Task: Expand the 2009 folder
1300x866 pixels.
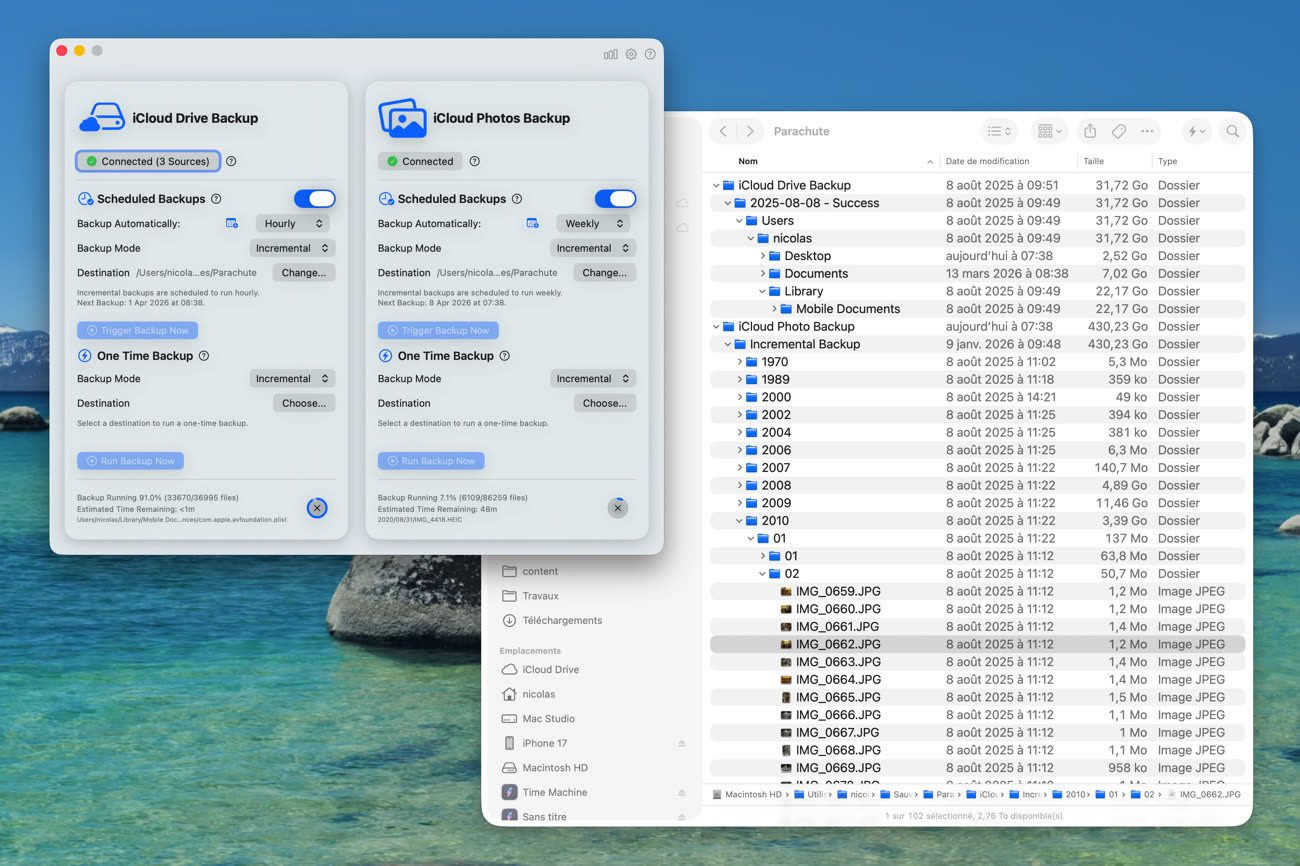Action: coord(740,503)
